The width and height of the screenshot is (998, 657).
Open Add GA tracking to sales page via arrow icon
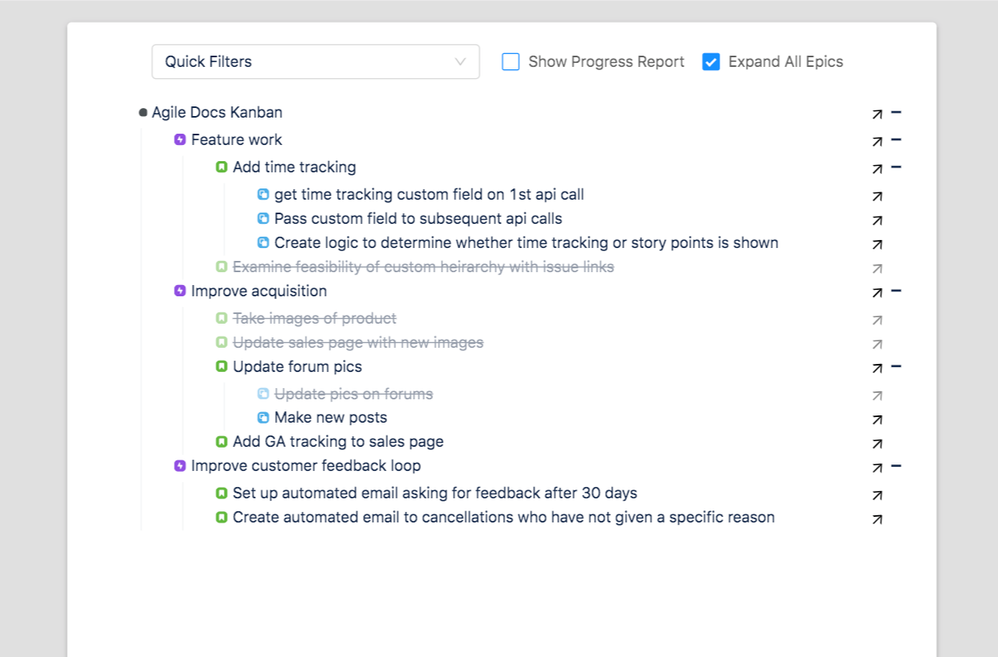877,443
